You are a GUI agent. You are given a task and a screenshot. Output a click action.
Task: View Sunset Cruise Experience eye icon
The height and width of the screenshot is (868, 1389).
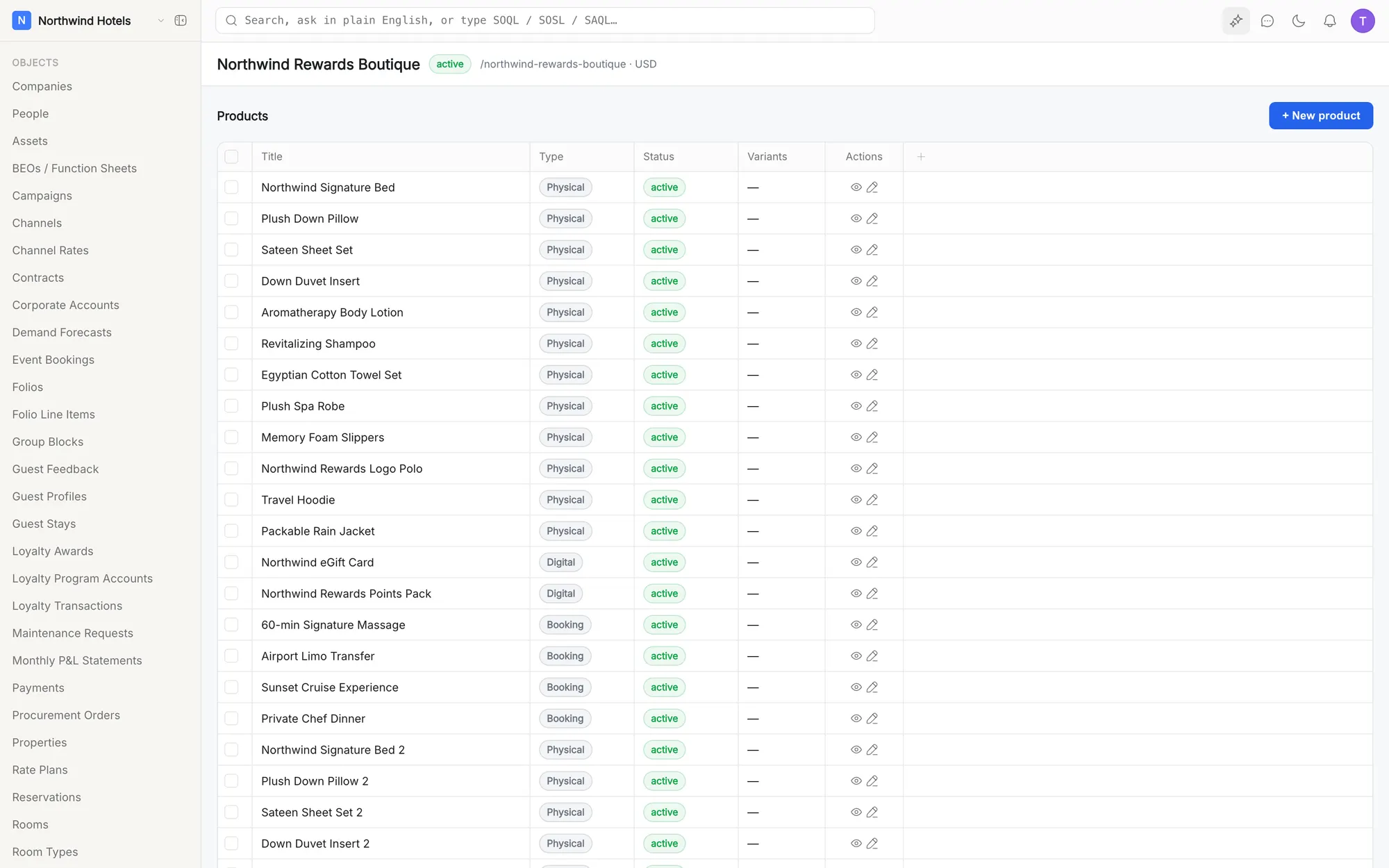pyautogui.click(x=856, y=687)
